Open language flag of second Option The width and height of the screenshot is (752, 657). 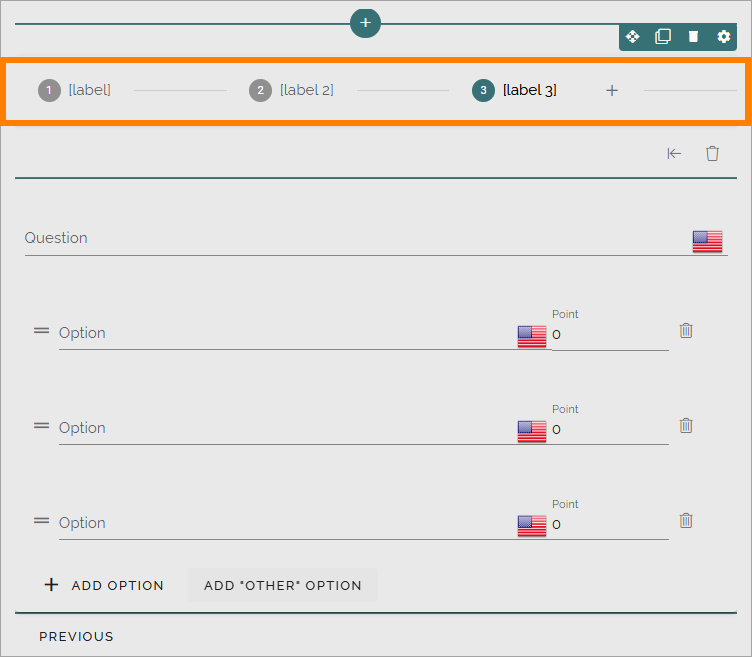531,431
